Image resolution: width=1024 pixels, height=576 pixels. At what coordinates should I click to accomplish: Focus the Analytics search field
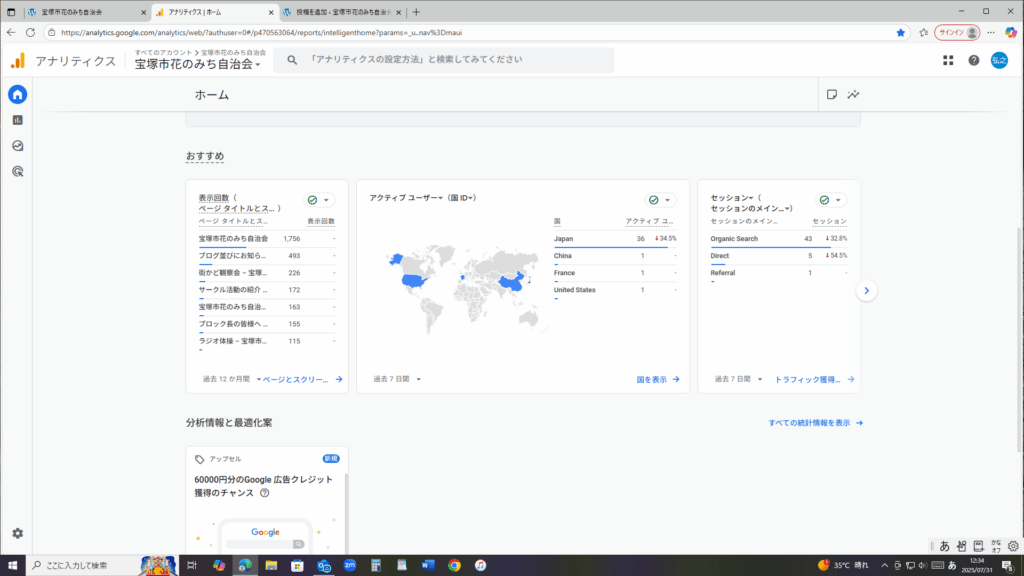point(443,60)
